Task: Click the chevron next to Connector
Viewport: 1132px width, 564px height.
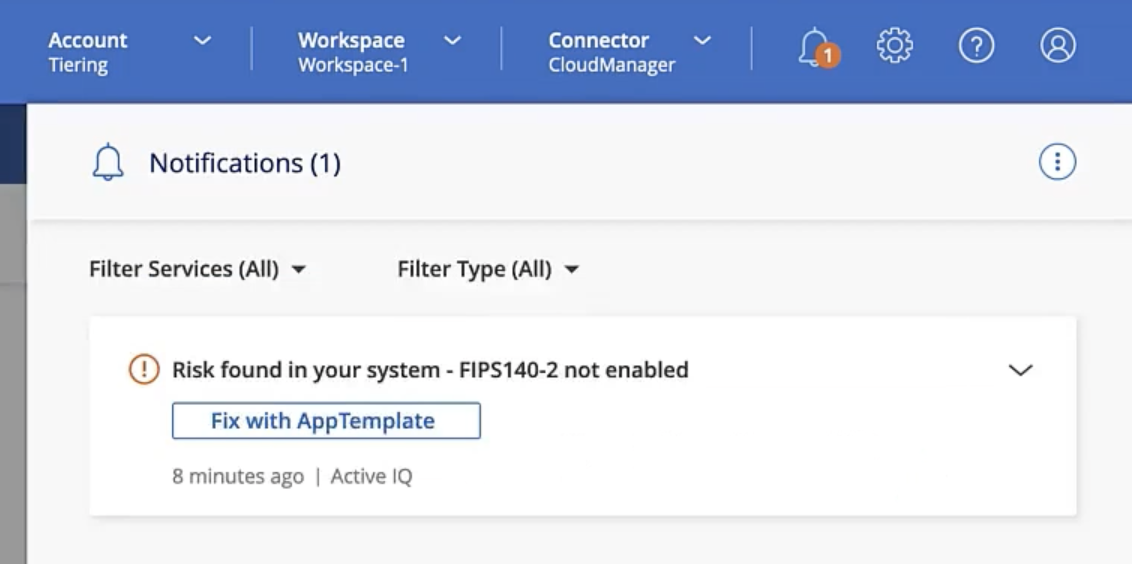Action: pos(702,41)
